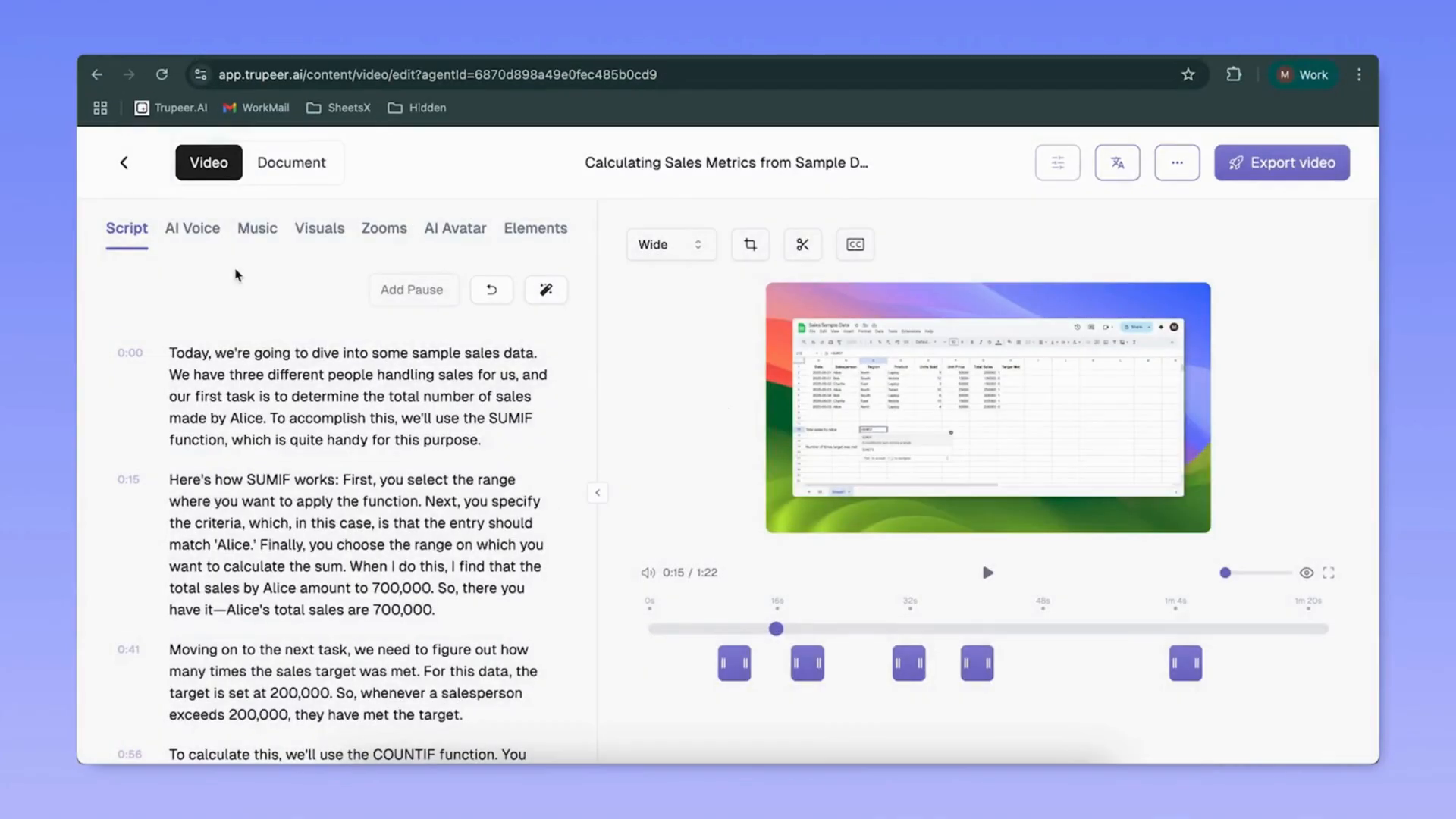Click the scissors trim tool
1456x819 pixels.
[x=802, y=244]
